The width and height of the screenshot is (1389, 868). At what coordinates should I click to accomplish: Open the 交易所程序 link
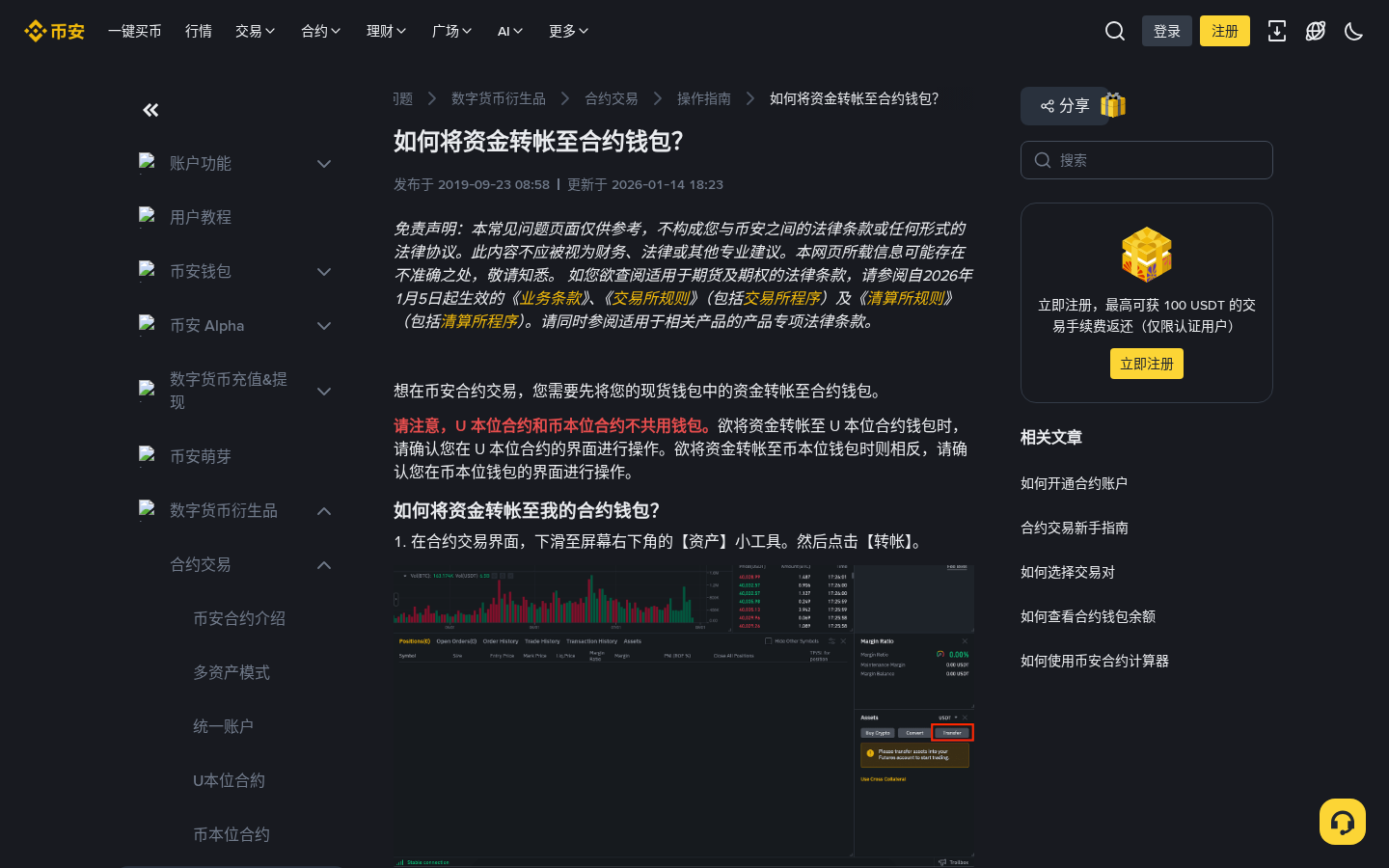782,298
